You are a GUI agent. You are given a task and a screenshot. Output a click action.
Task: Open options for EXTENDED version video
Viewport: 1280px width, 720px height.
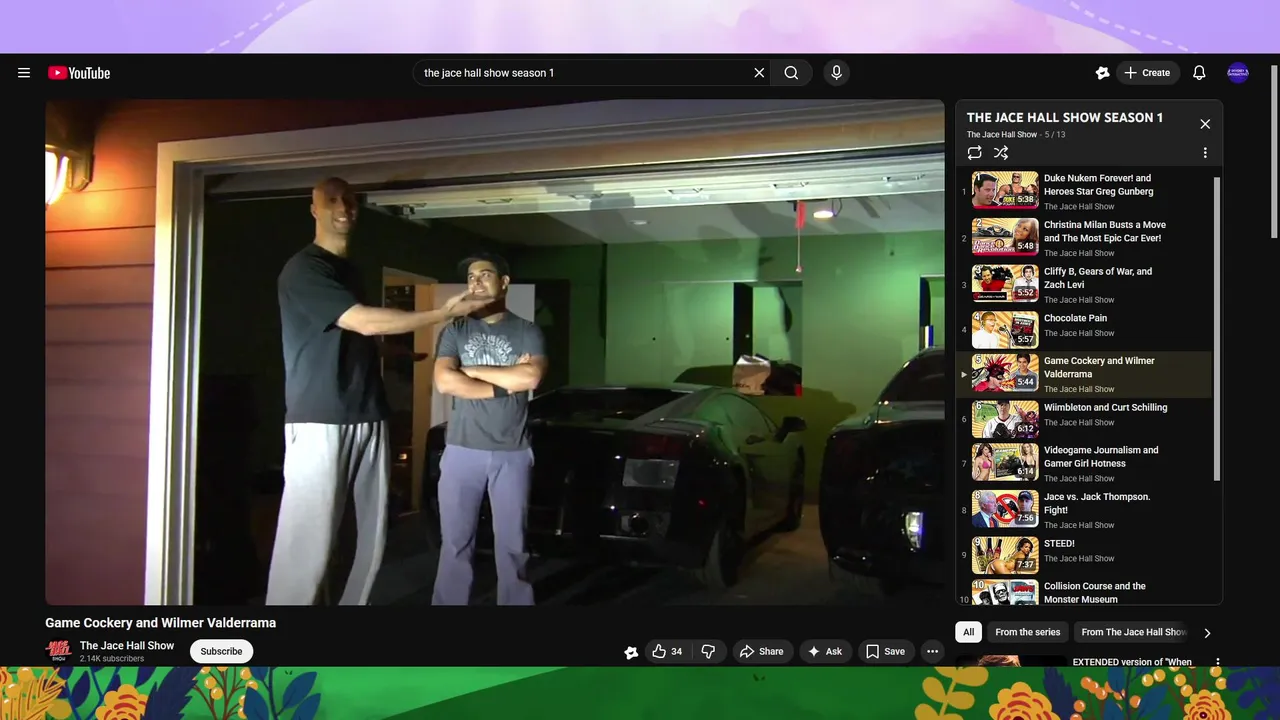pyautogui.click(x=1217, y=662)
